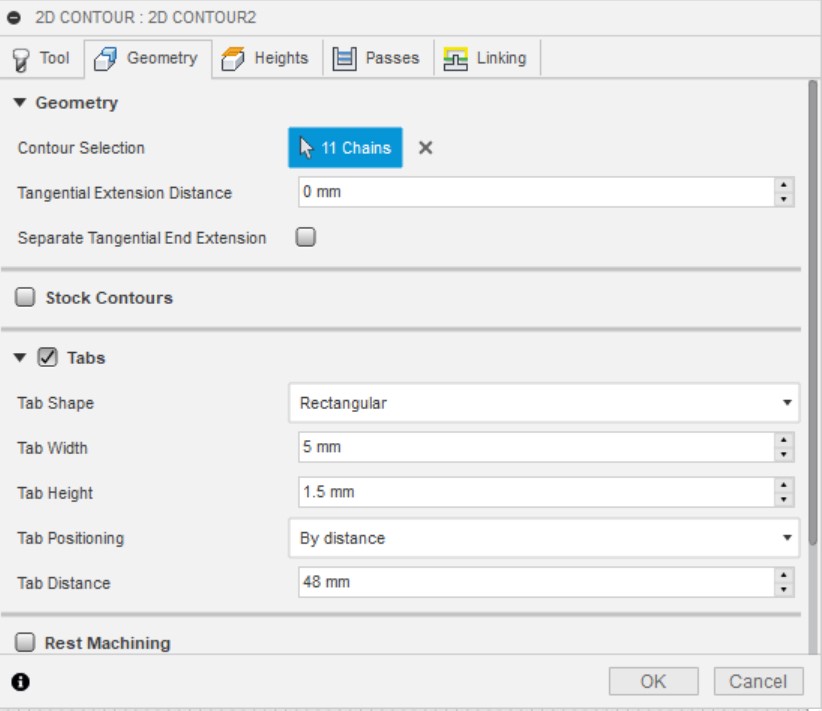Image resolution: width=822 pixels, height=711 pixels.
Task: Click the Cancel button
Action: (x=758, y=682)
